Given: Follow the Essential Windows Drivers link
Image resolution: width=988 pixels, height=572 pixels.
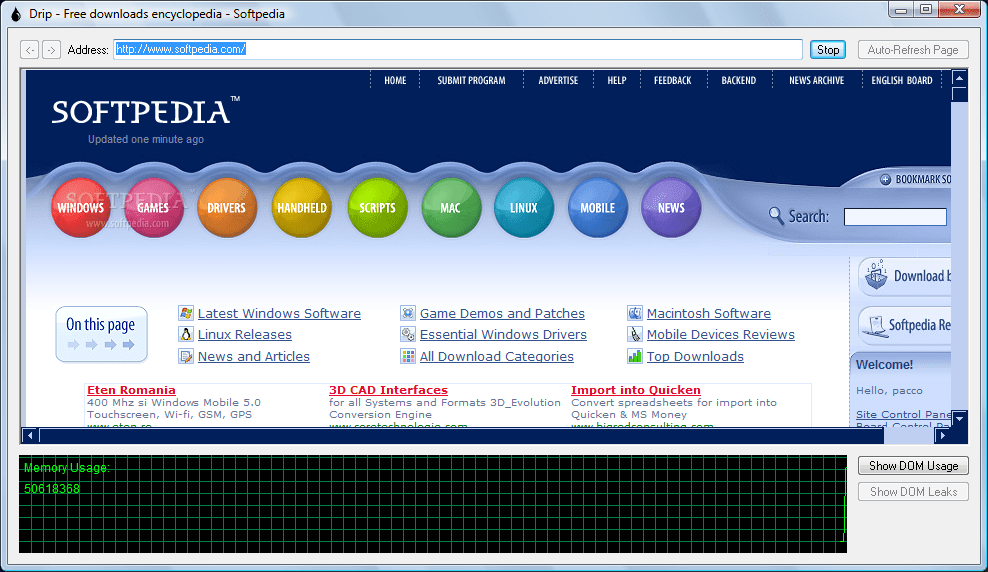Looking at the screenshot, I should coord(503,335).
